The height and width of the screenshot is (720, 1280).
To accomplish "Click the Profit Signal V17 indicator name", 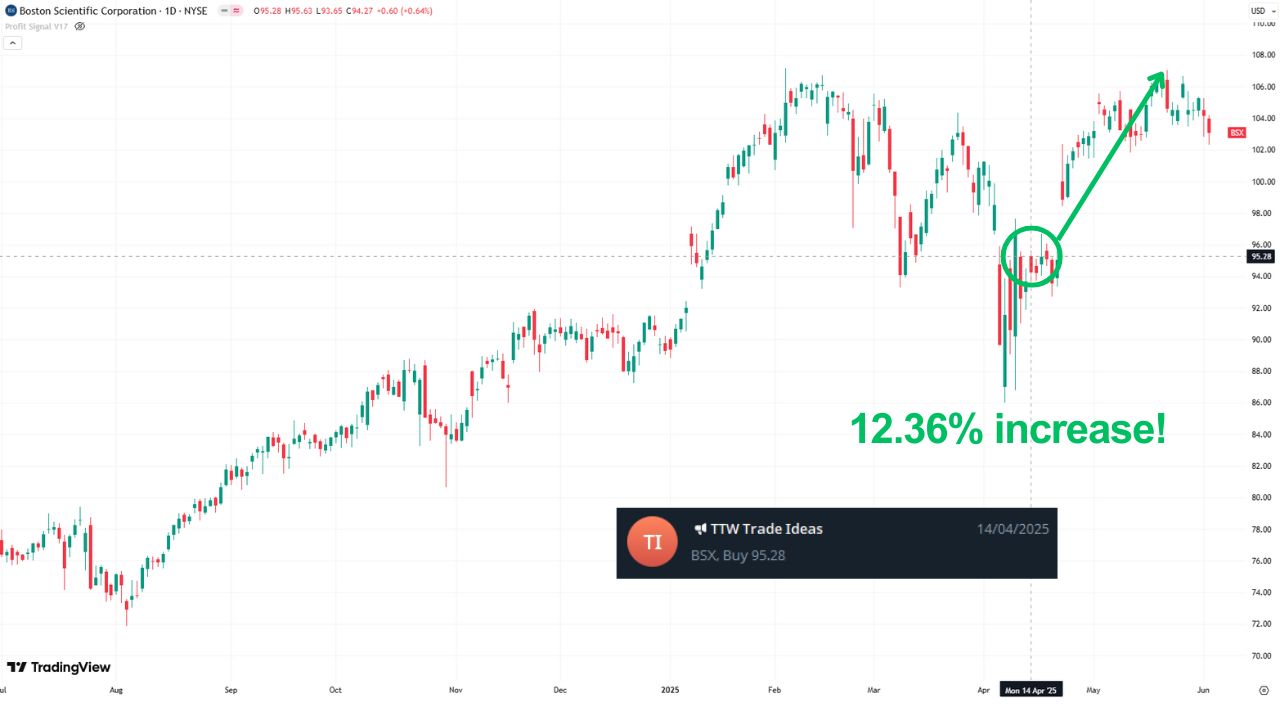I will [x=35, y=26].
